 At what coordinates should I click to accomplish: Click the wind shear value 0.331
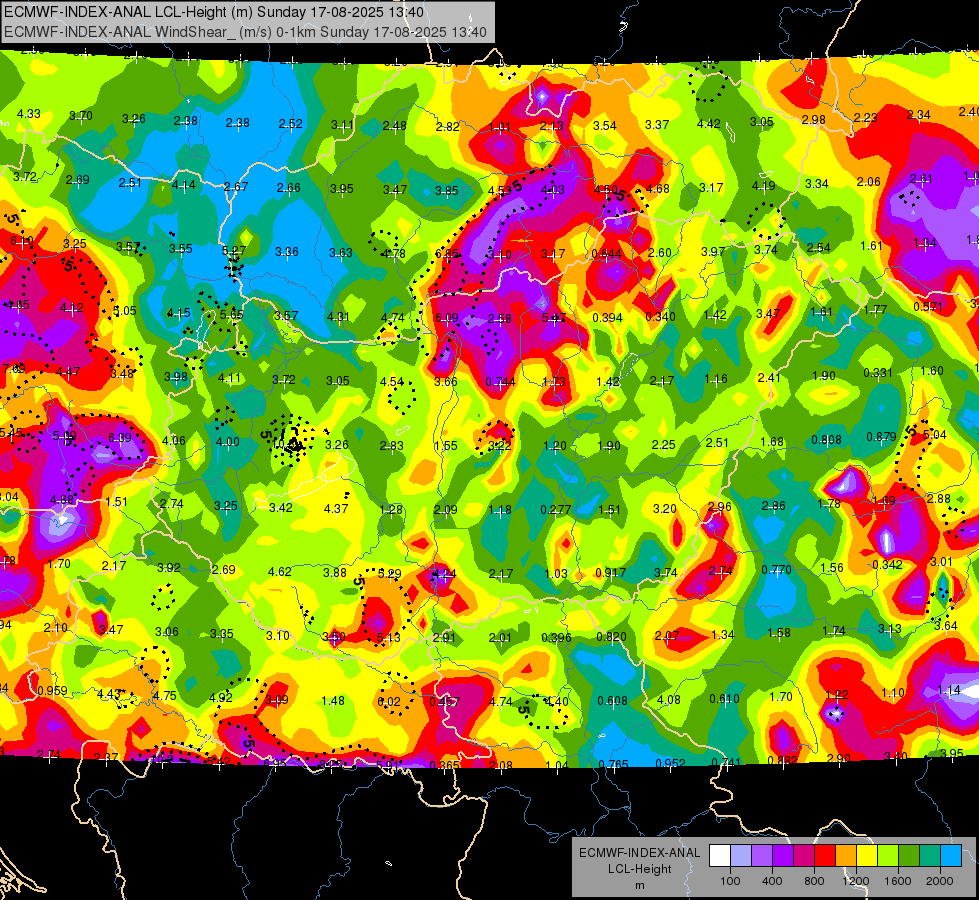click(878, 373)
